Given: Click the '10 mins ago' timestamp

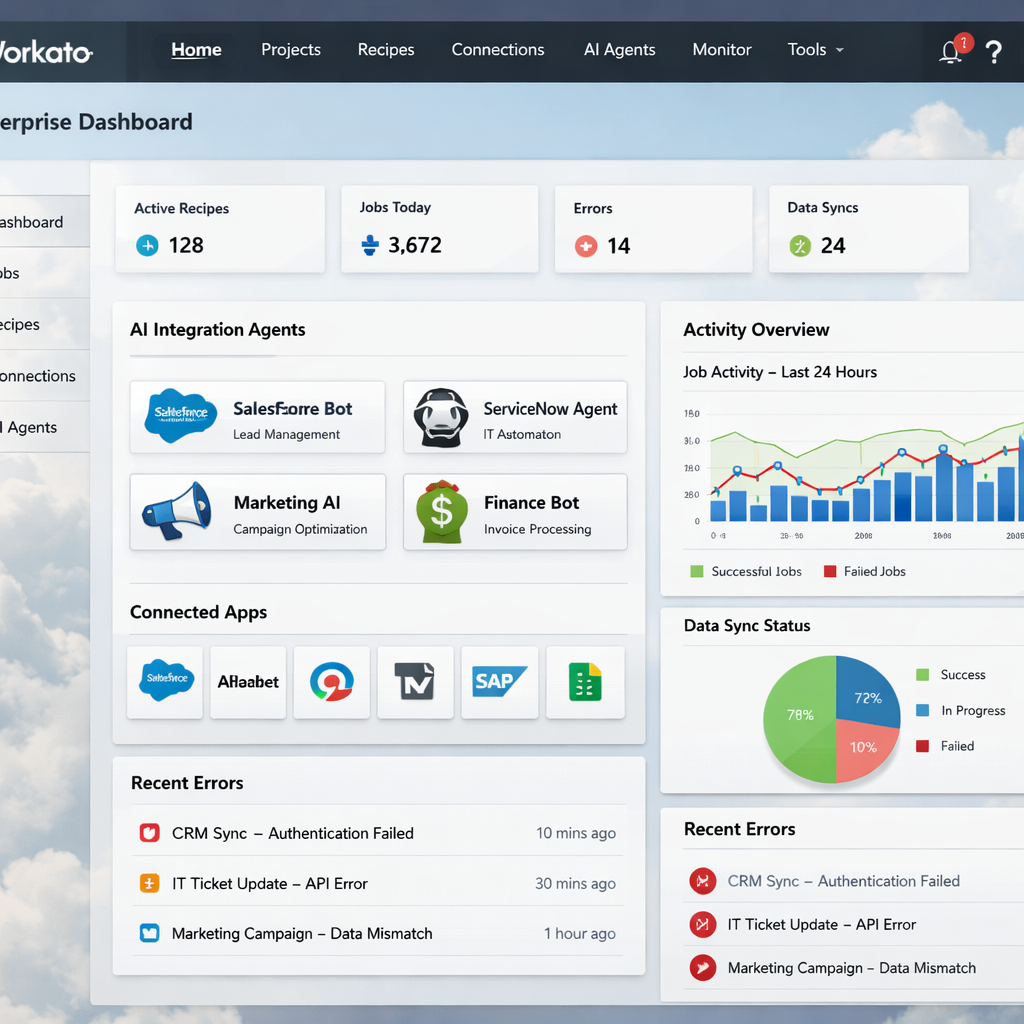Looking at the screenshot, I should pos(576,833).
